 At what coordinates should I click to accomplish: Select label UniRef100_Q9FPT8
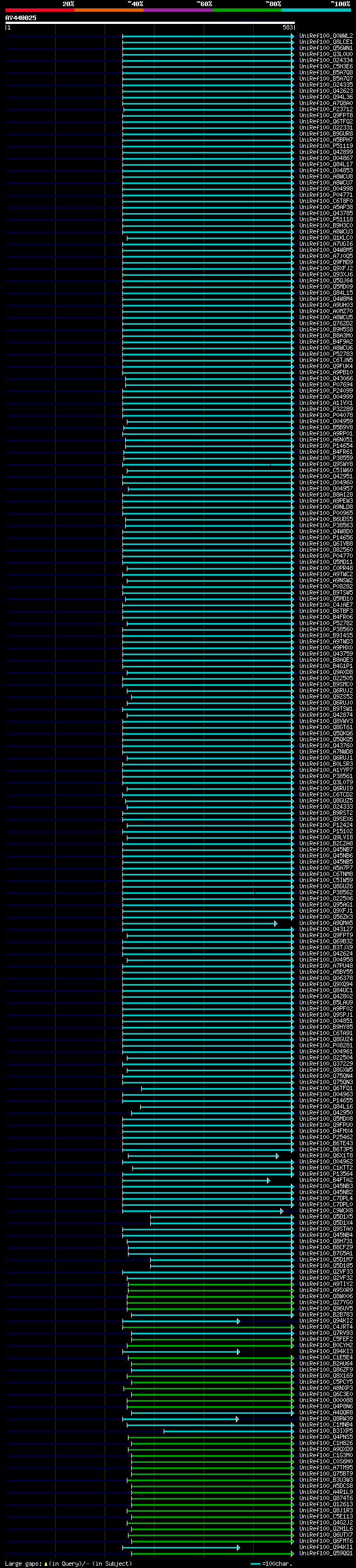[326, 116]
